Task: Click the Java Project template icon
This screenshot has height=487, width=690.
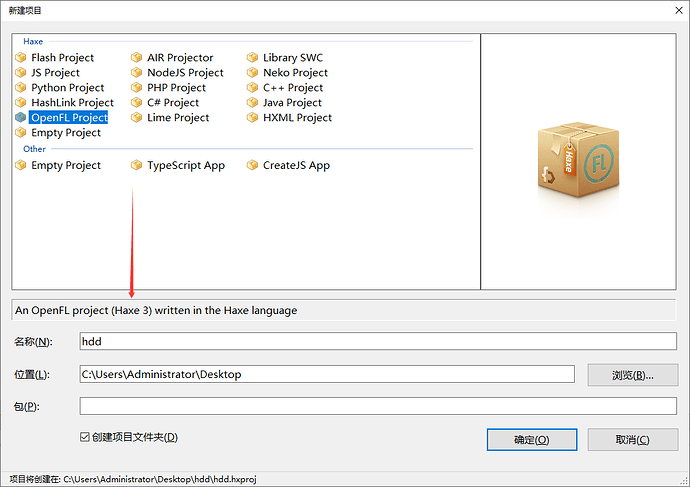Action: click(252, 103)
